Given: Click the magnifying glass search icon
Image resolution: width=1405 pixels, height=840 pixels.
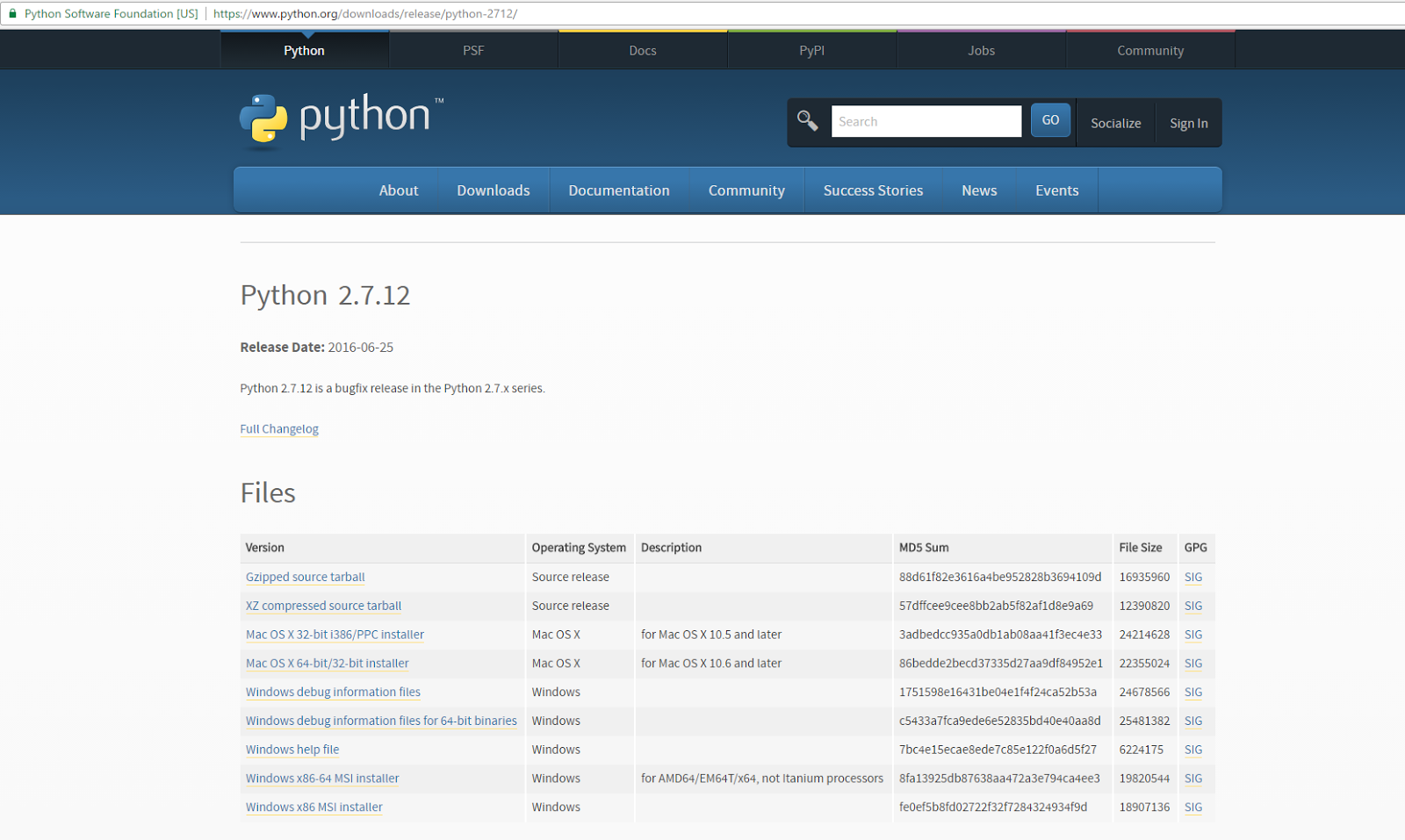Looking at the screenshot, I should coord(807,121).
